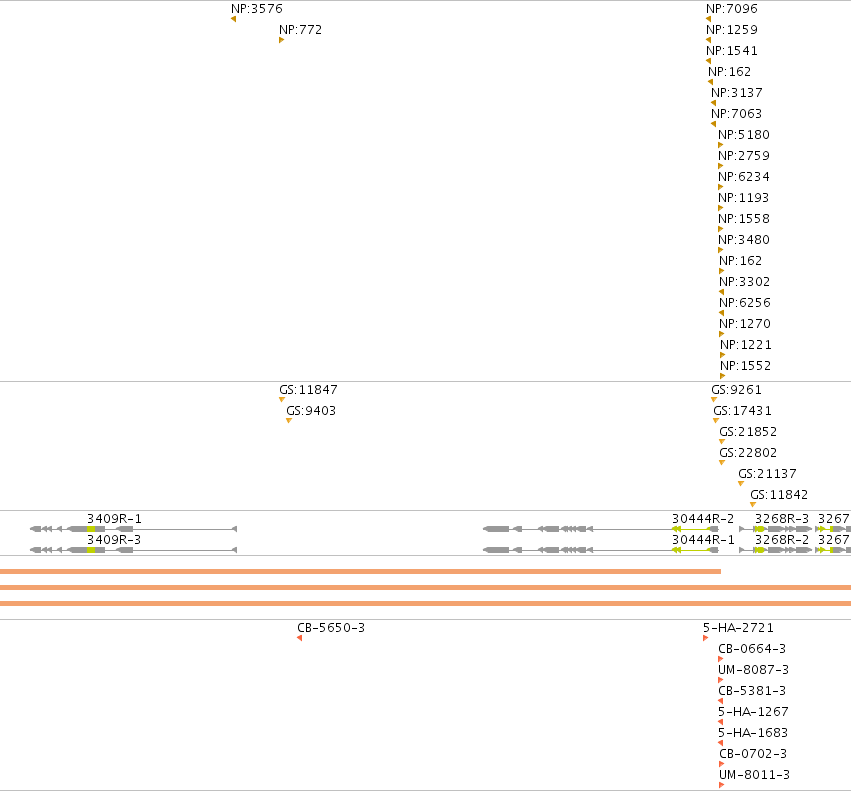Click the NP:6234 insertion marker
The height and width of the screenshot is (791, 851).
tap(721, 187)
